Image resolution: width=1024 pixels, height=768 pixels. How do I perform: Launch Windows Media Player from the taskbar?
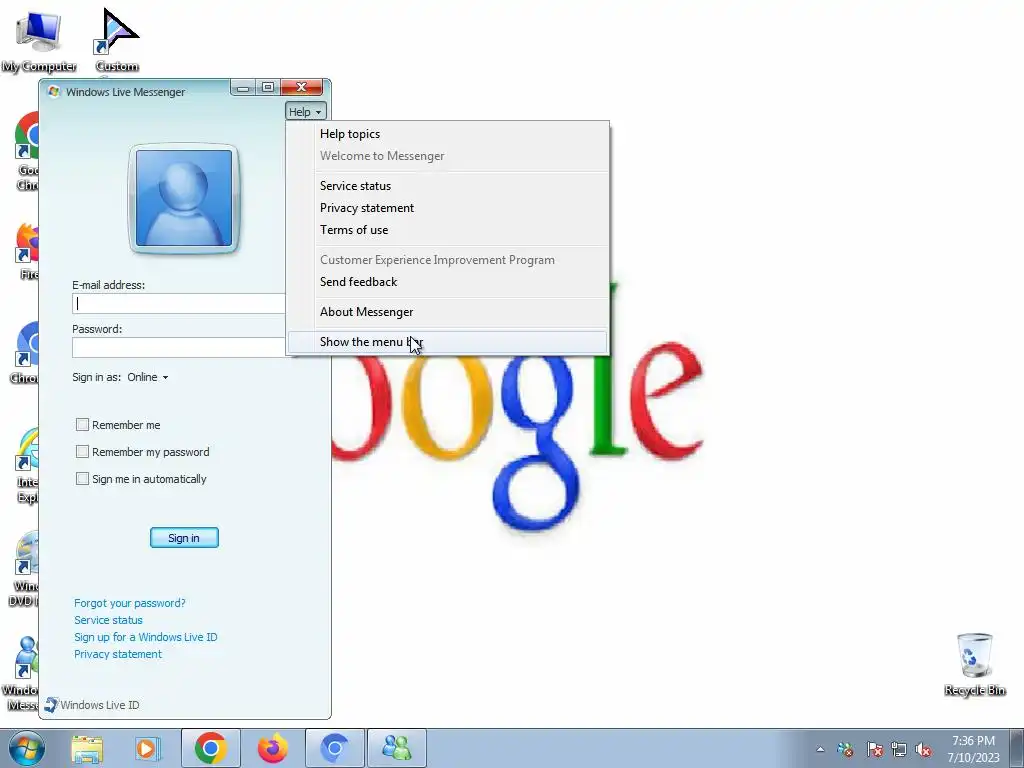pos(148,748)
